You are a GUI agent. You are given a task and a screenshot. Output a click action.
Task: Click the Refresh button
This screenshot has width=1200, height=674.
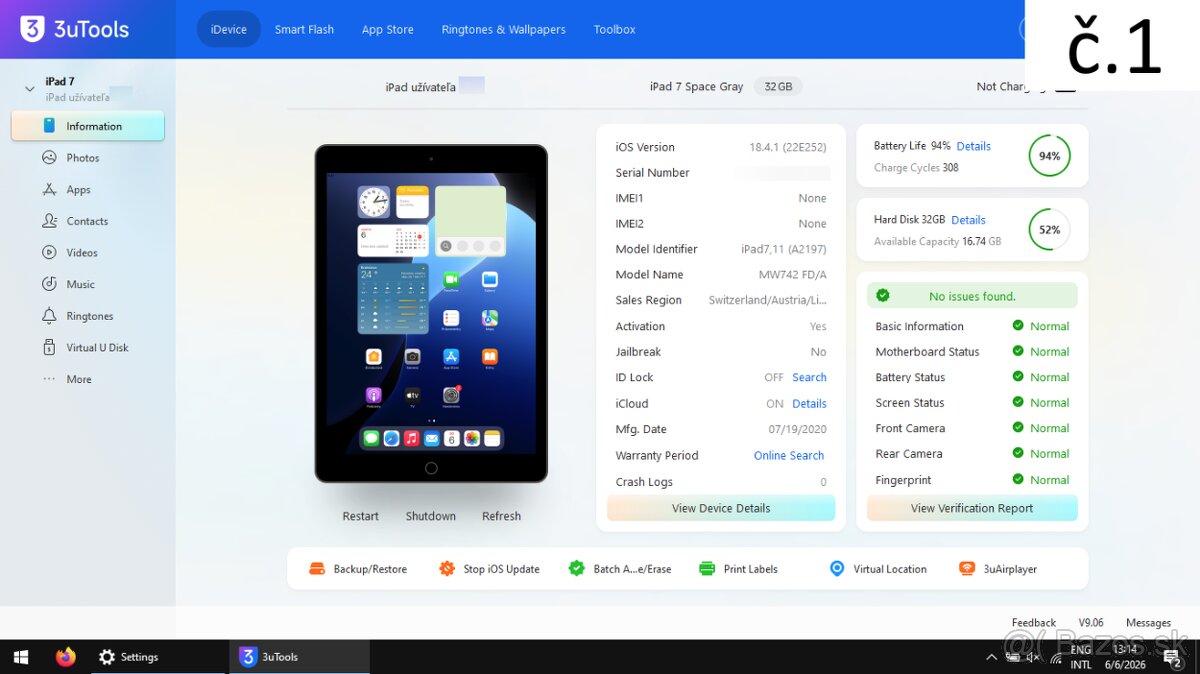tap(501, 516)
